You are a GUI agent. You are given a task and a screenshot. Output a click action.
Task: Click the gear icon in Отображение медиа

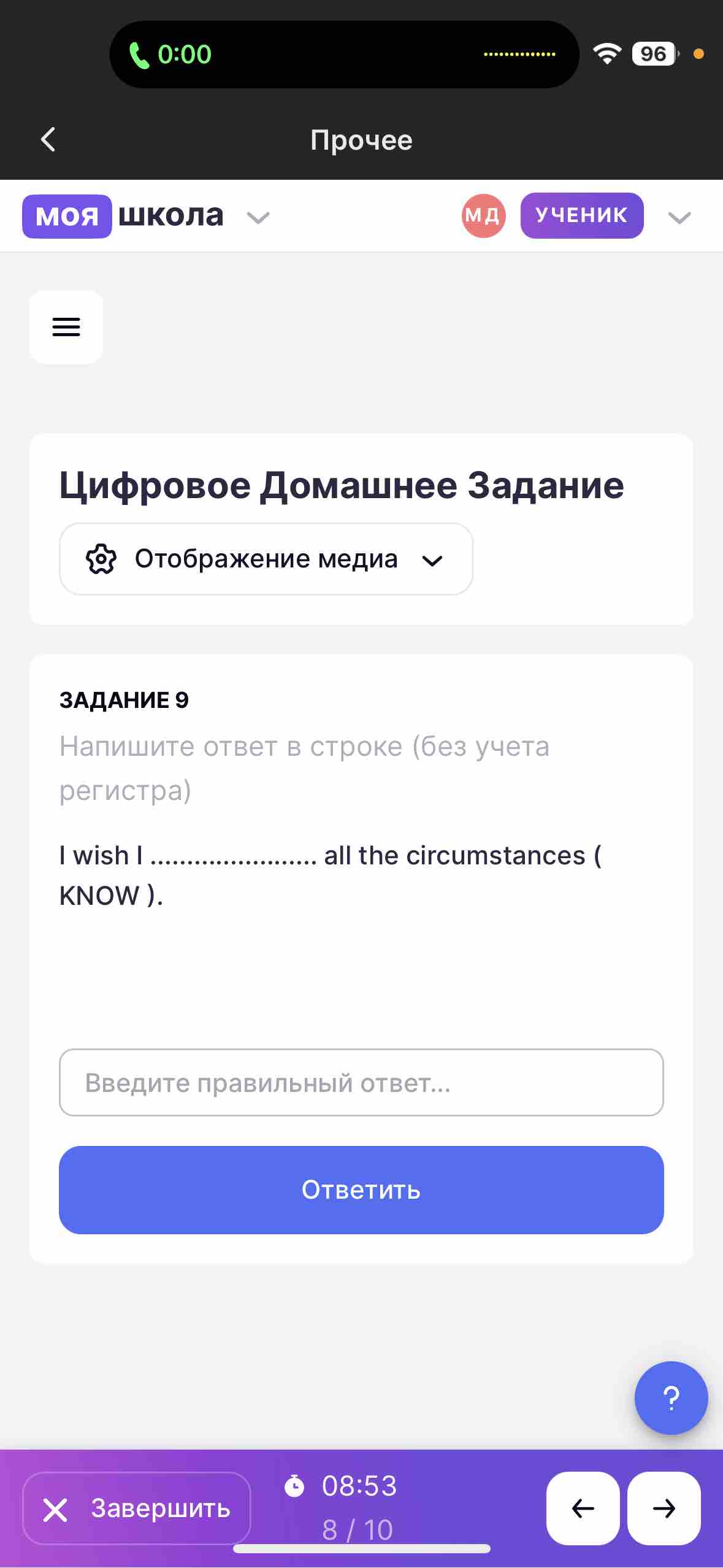click(101, 559)
